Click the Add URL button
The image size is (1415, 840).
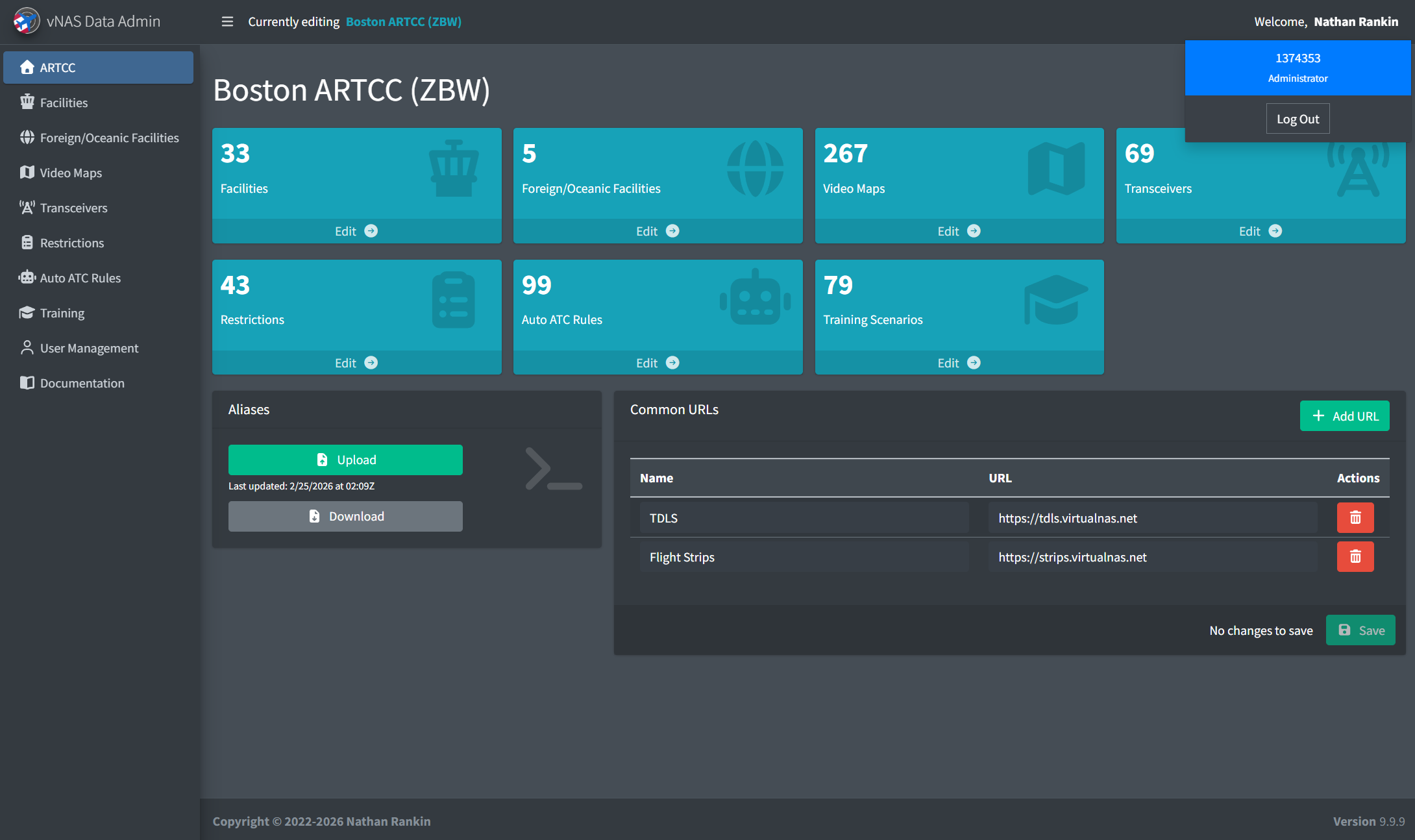click(x=1344, y=416)
